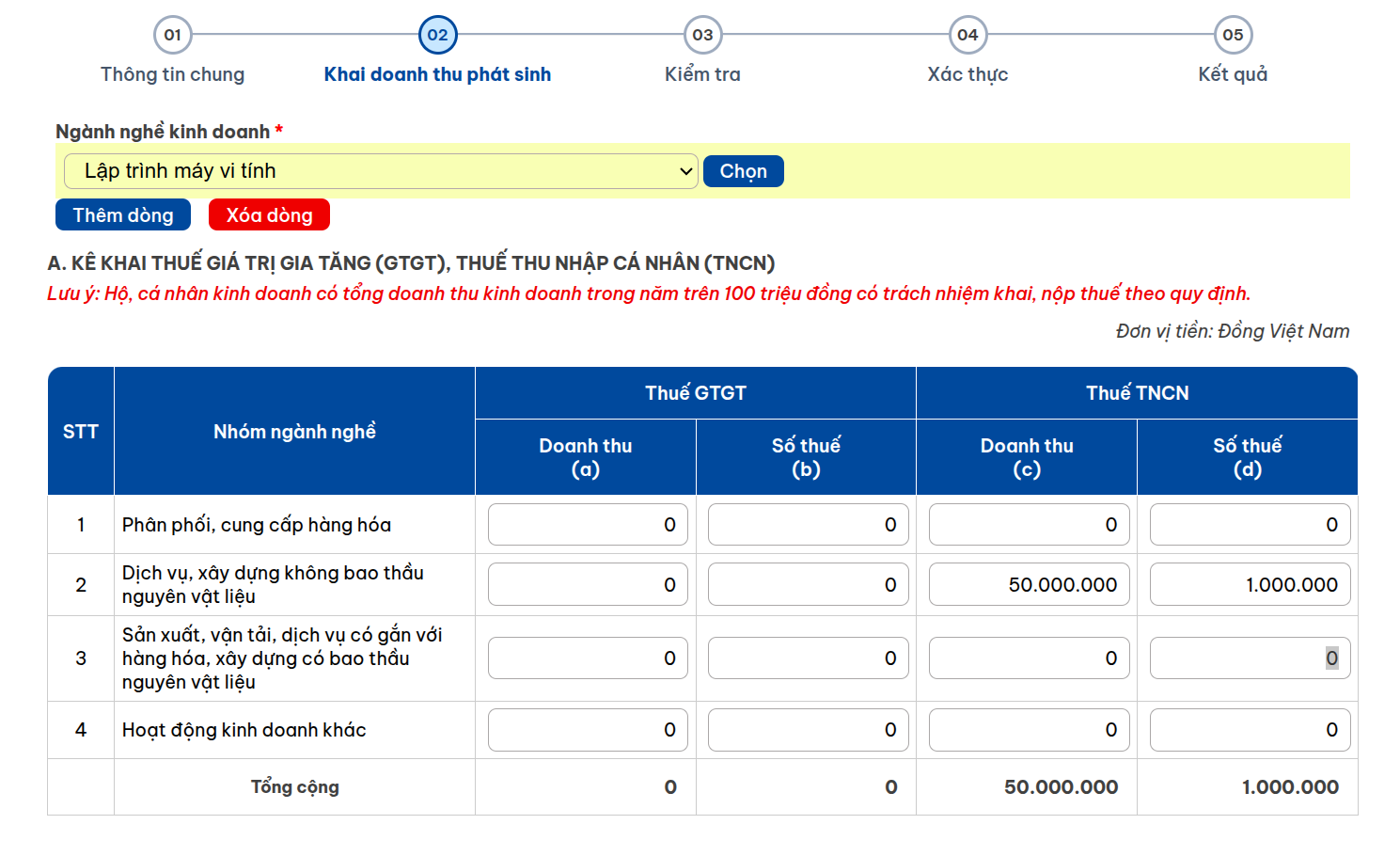Click step 01 circle Thông tin chung
This screenshot has width=1400, height=856.
pos(172,36)
